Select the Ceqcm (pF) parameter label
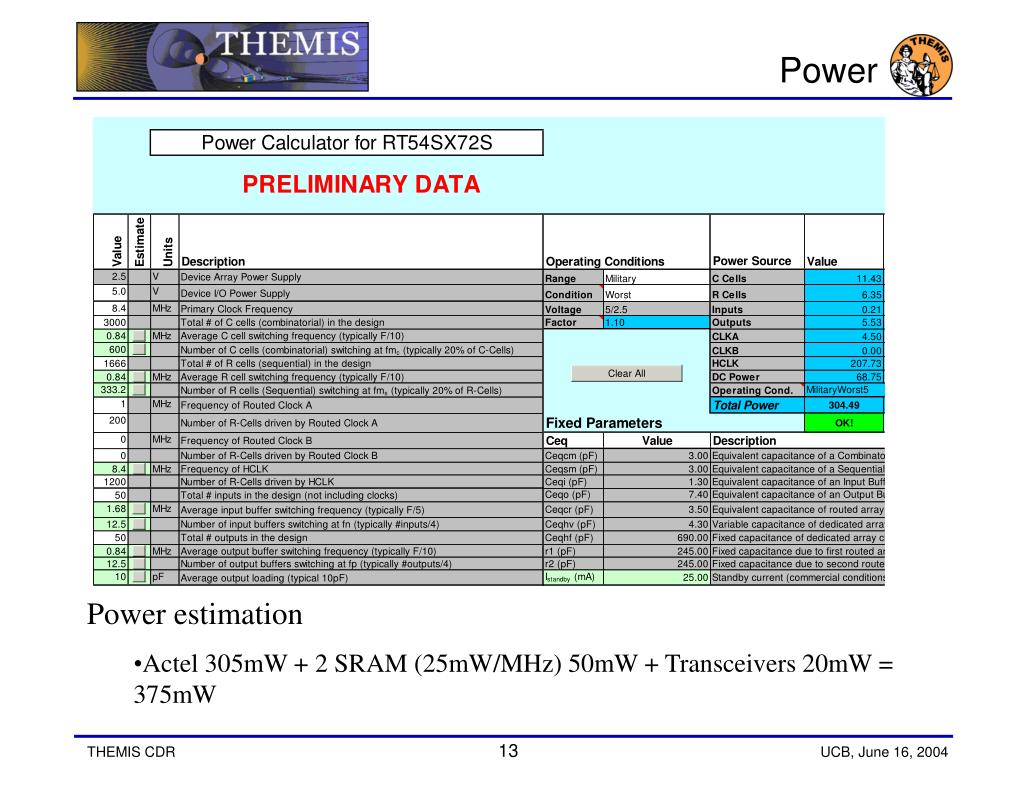 click(573, 455)
